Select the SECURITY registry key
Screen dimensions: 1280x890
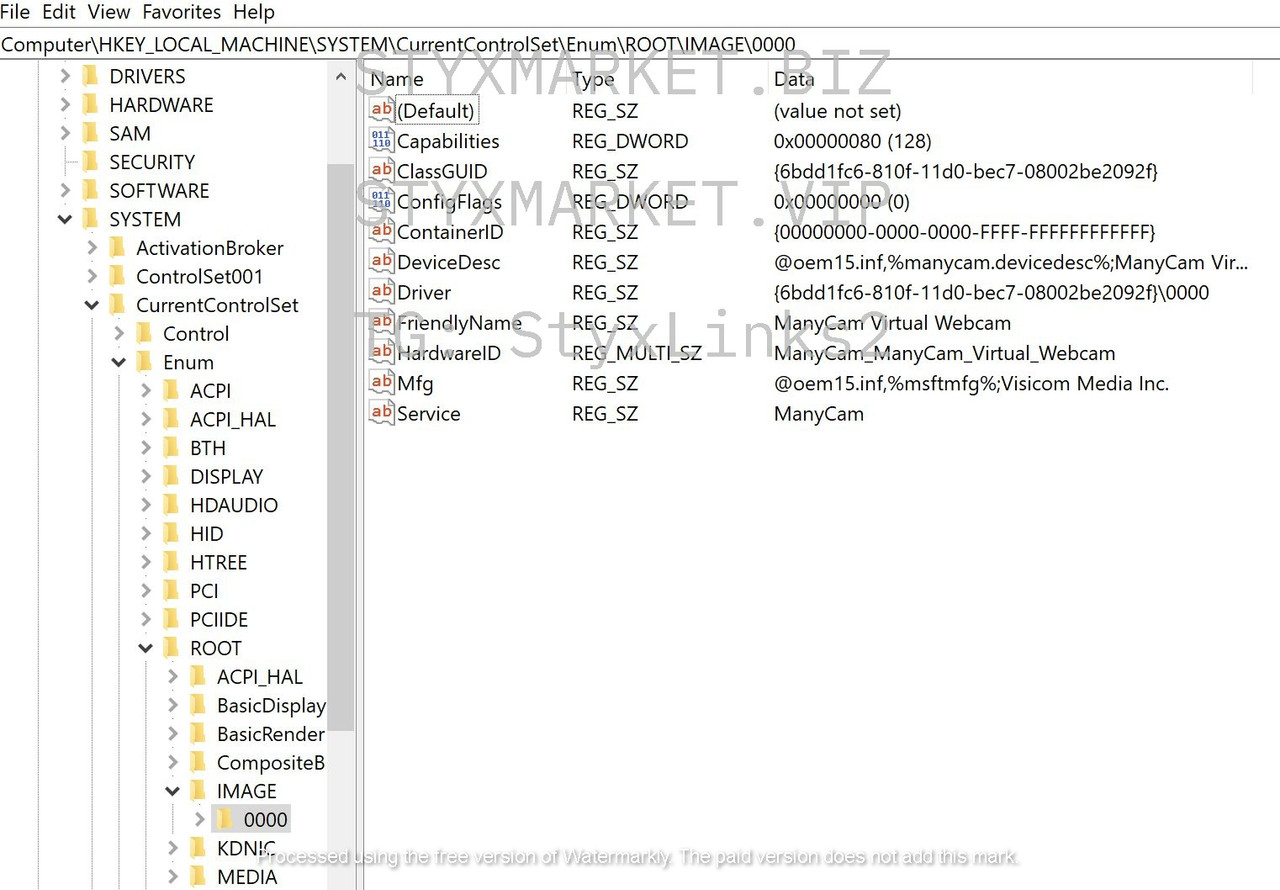point(152,162)
